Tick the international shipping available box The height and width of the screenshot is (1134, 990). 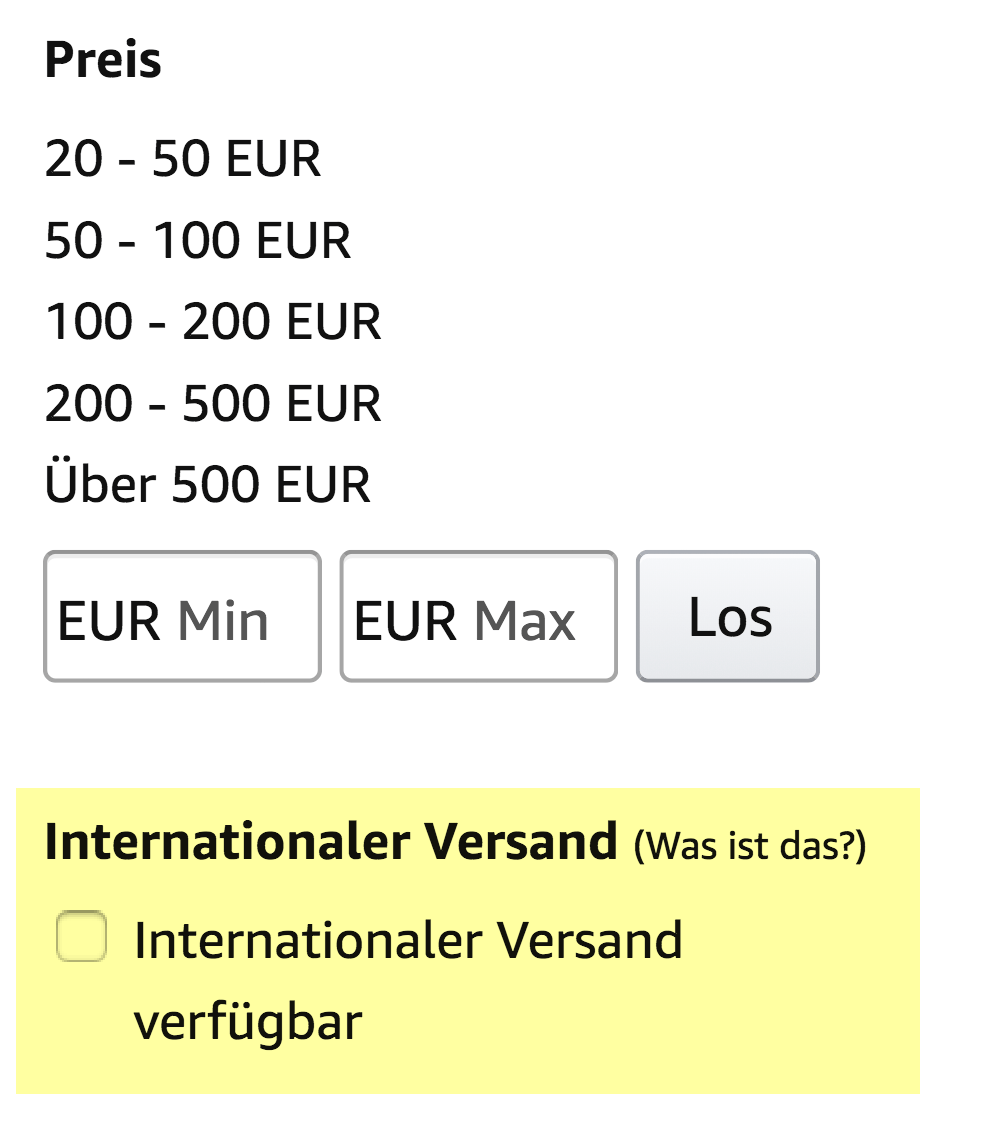click(81, 937)
